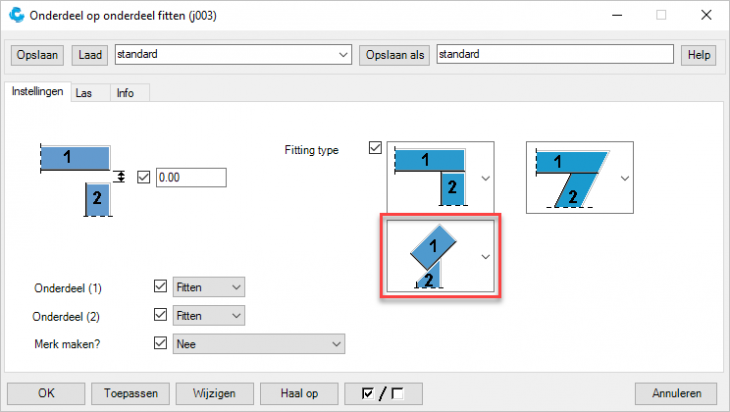Select the angled-cut fitting type picture
The width and height of the screenshot is (730, 412).
(x=570, y=175)
